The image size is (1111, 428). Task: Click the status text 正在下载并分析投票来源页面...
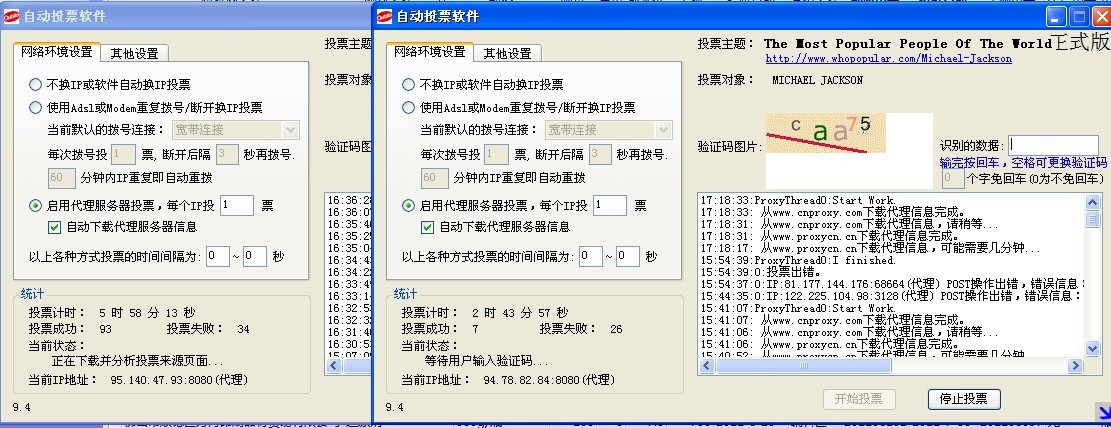[137, 361]
